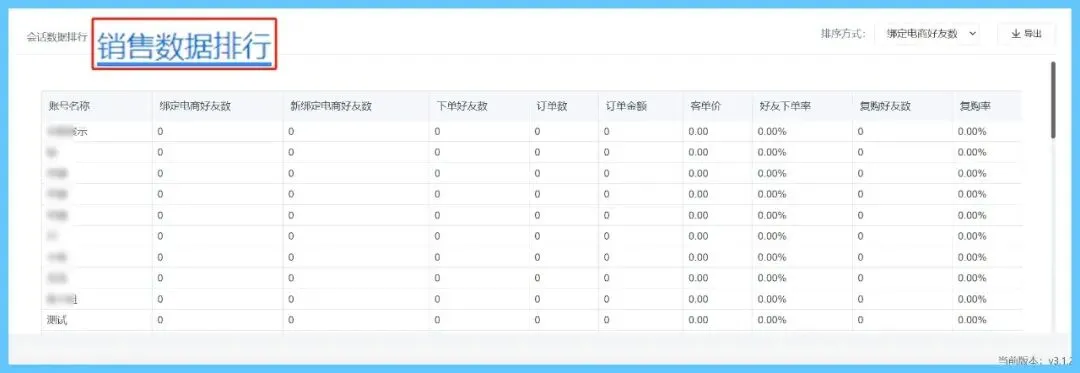Switch to the 会话数据排行 tab
The width and height of the screenshot is (1080, 373).
tap(57, 37)
